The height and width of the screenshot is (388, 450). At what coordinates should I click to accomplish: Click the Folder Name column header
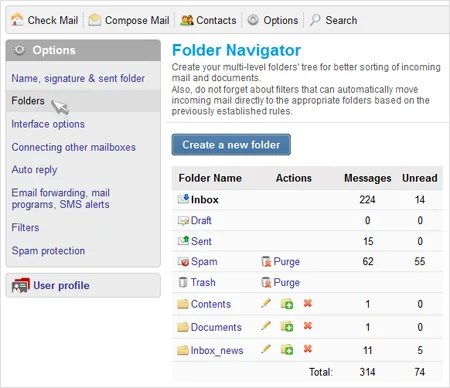click(210, 178)
